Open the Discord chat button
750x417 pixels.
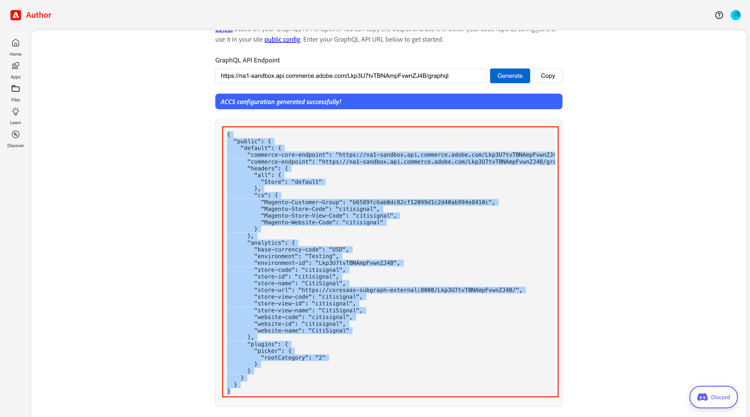point(713,397)
